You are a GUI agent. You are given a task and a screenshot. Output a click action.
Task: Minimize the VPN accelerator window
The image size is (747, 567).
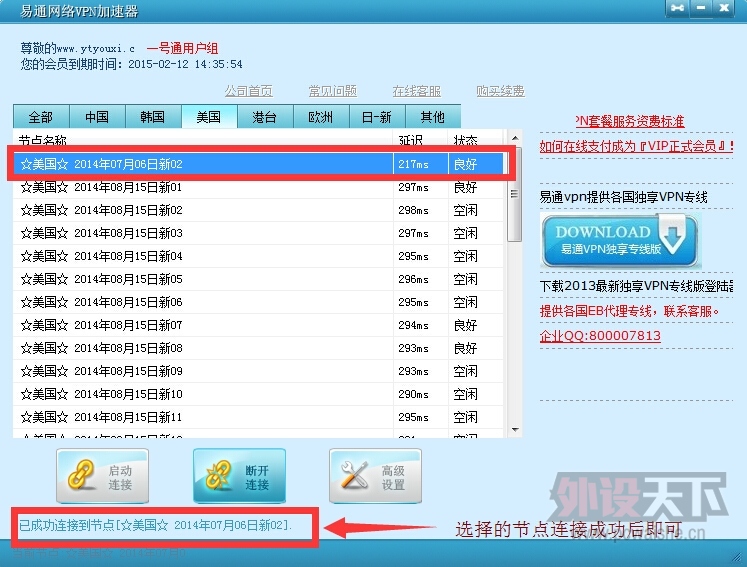tap(701, 8)
